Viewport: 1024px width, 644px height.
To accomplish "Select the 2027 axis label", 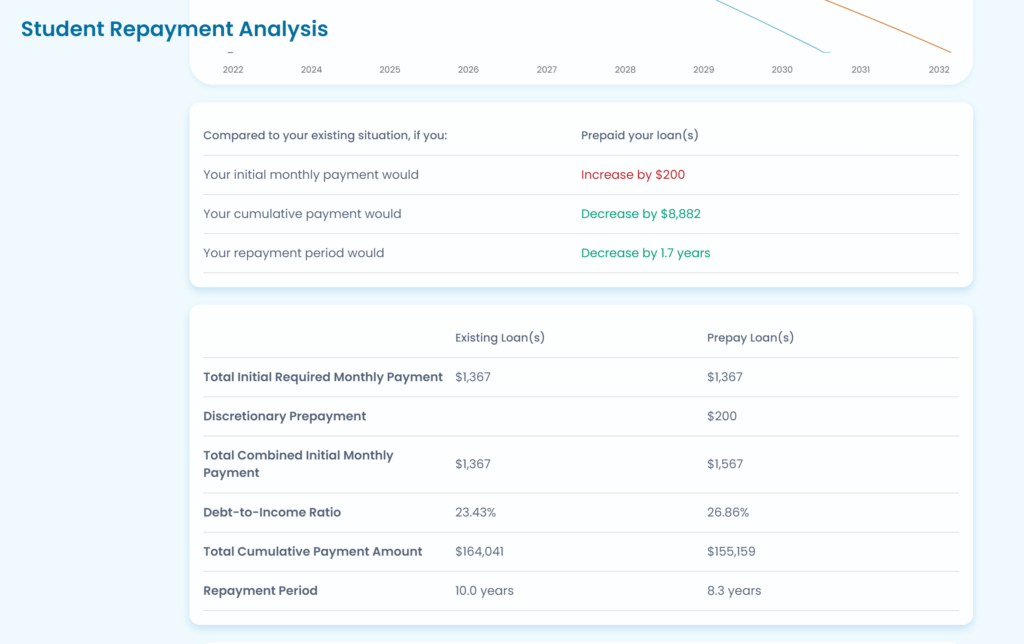I will pyautogui.click(x=546, y=70).
